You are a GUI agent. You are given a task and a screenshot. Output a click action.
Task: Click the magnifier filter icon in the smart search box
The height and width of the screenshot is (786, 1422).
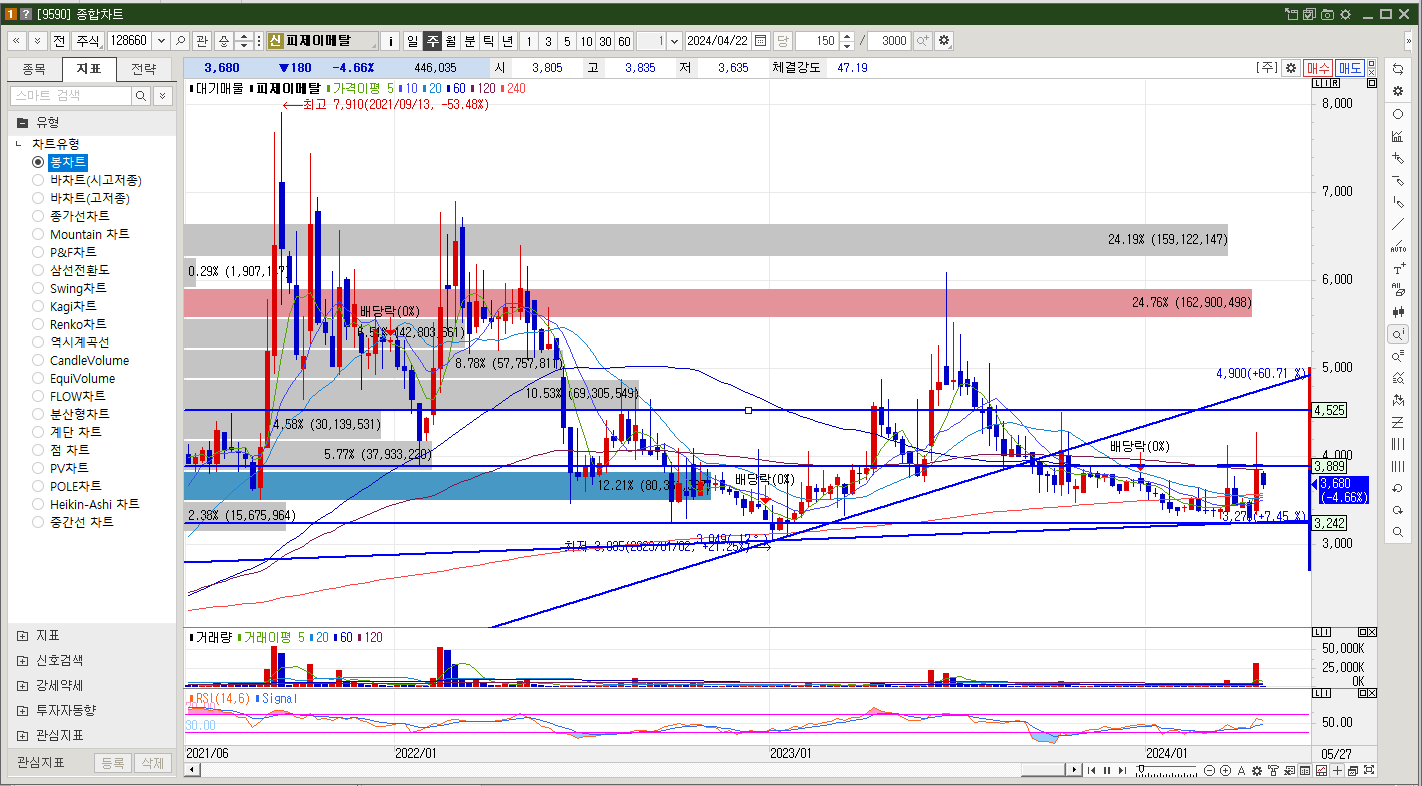[141, 96]
